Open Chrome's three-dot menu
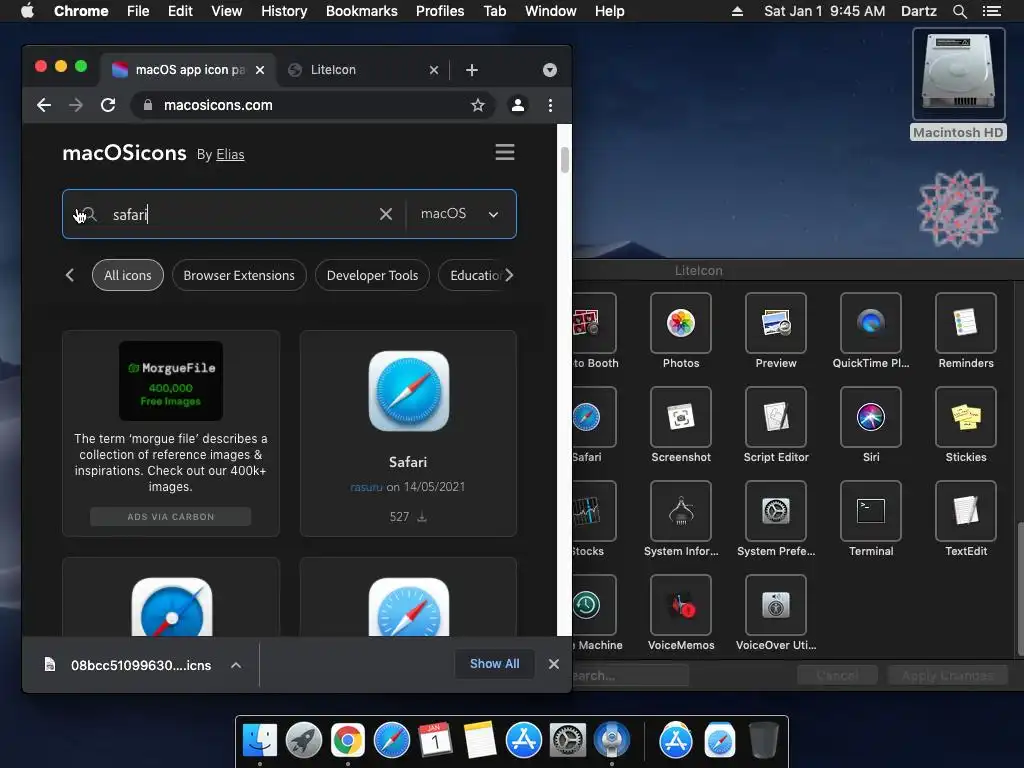Viewport: 1024px width, 768px height. click(551, 105)
